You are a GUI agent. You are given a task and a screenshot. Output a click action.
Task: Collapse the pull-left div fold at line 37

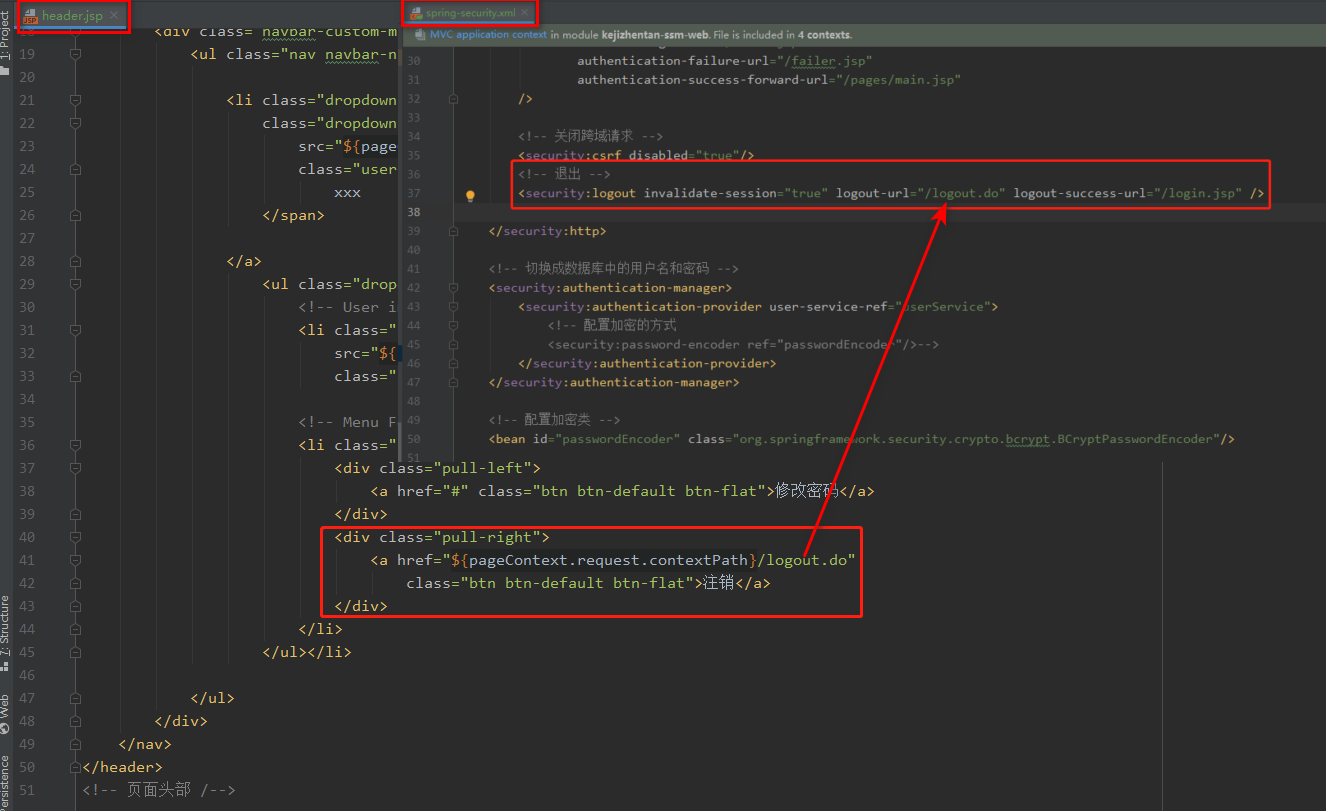(75, 468)
